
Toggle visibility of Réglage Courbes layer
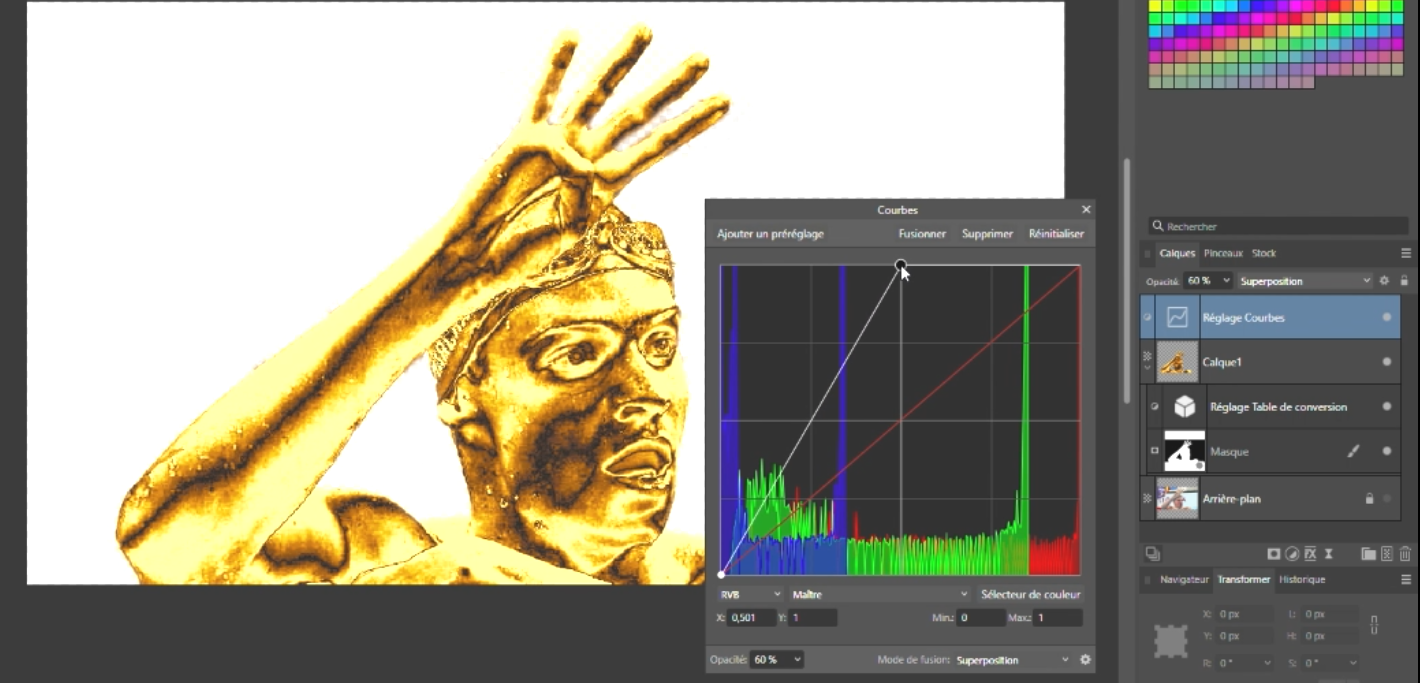click(x=1386, y=317)
